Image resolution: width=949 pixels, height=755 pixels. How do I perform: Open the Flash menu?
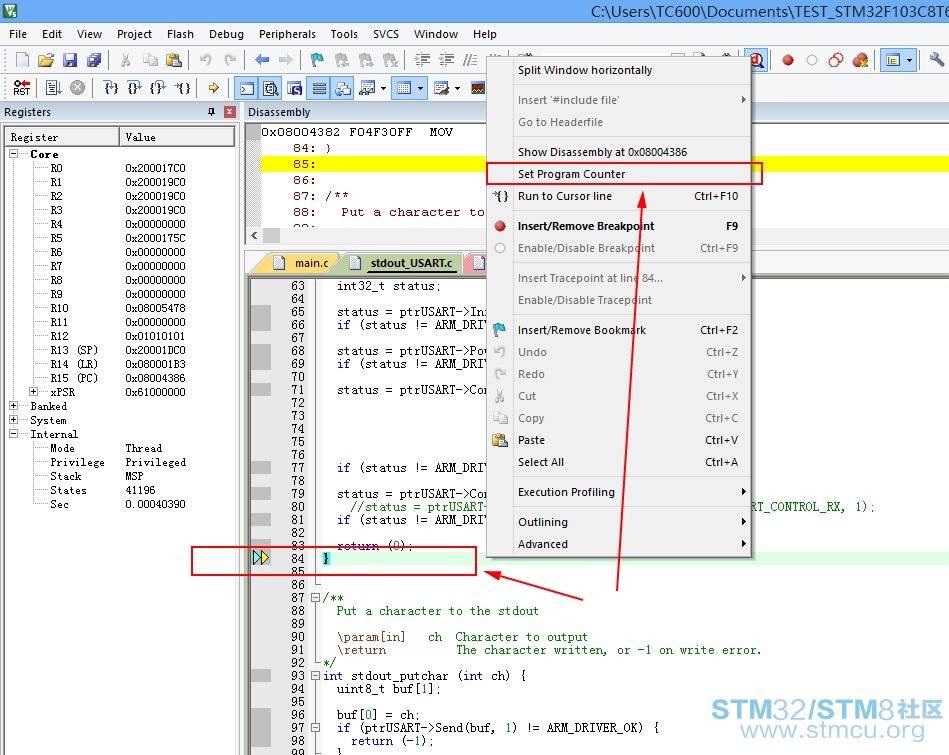tap(180, 34)
